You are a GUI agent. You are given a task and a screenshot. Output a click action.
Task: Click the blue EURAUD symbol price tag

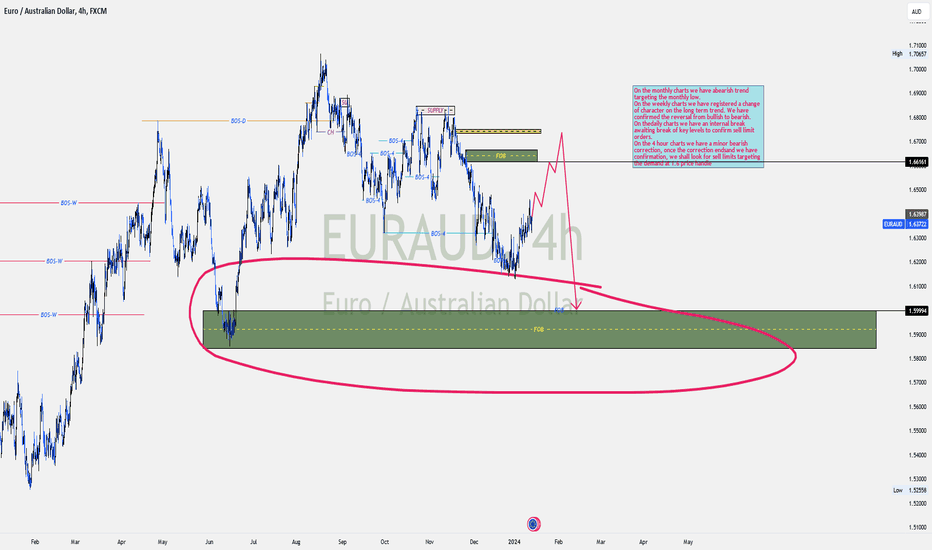[893, 224]
